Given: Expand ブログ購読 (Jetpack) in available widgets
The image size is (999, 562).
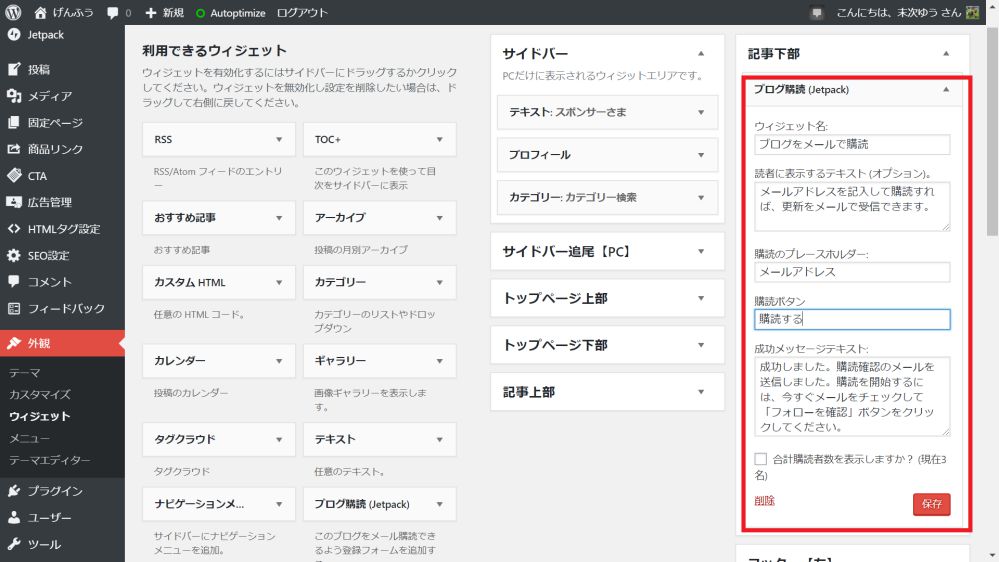Looking at the screenshot, I should [440, 504].
